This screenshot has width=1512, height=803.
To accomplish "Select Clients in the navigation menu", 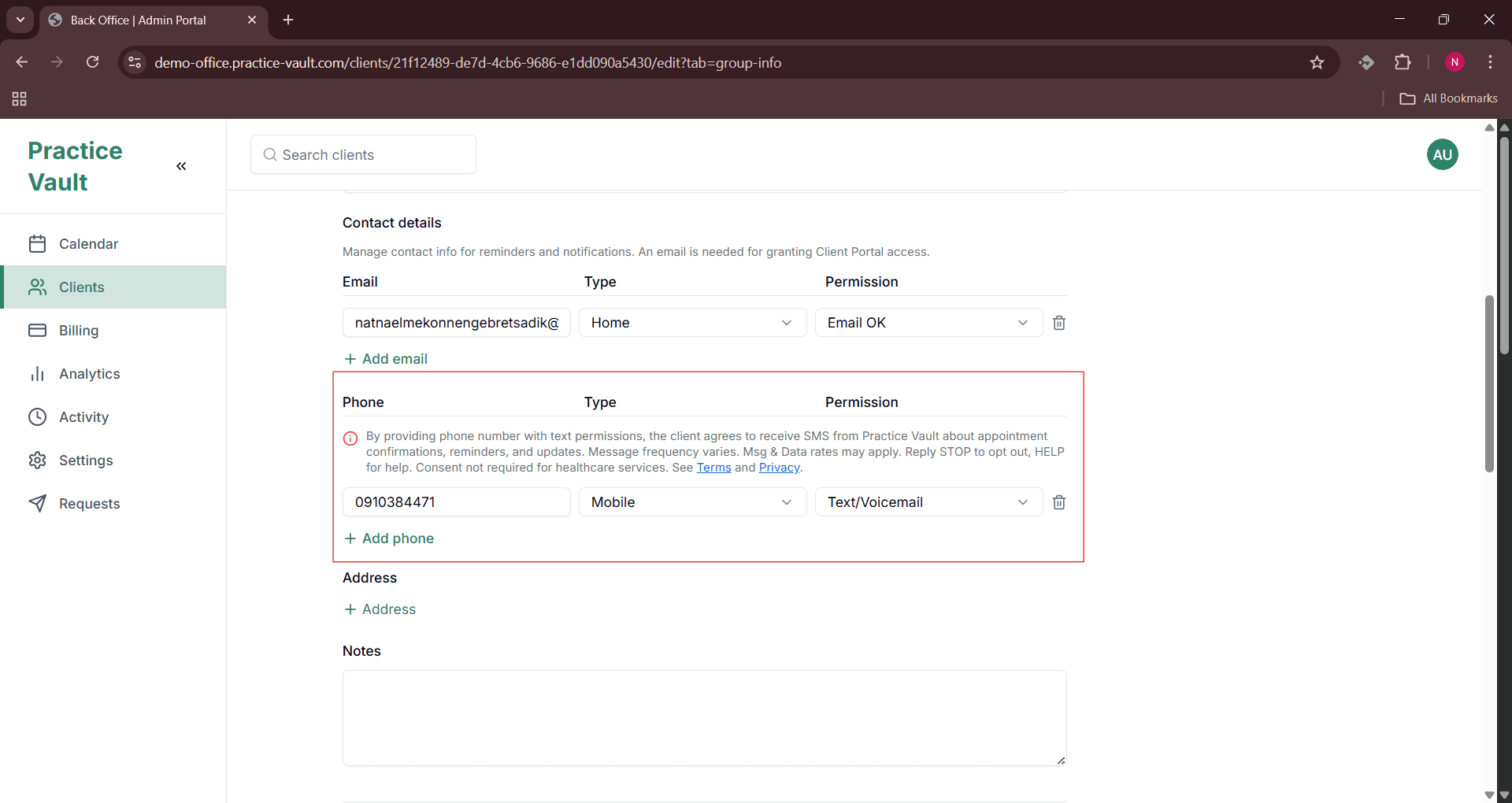I will [82, 287].
